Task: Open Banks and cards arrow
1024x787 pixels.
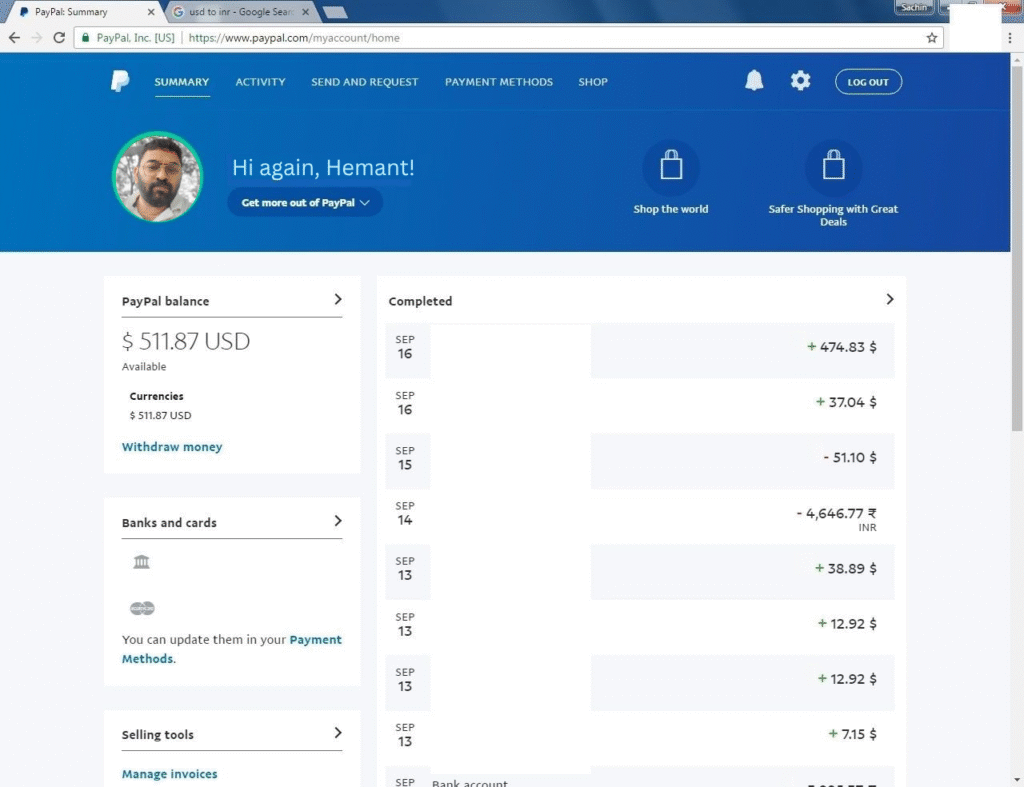Action: pyautogui.click(x=338, y=521)
